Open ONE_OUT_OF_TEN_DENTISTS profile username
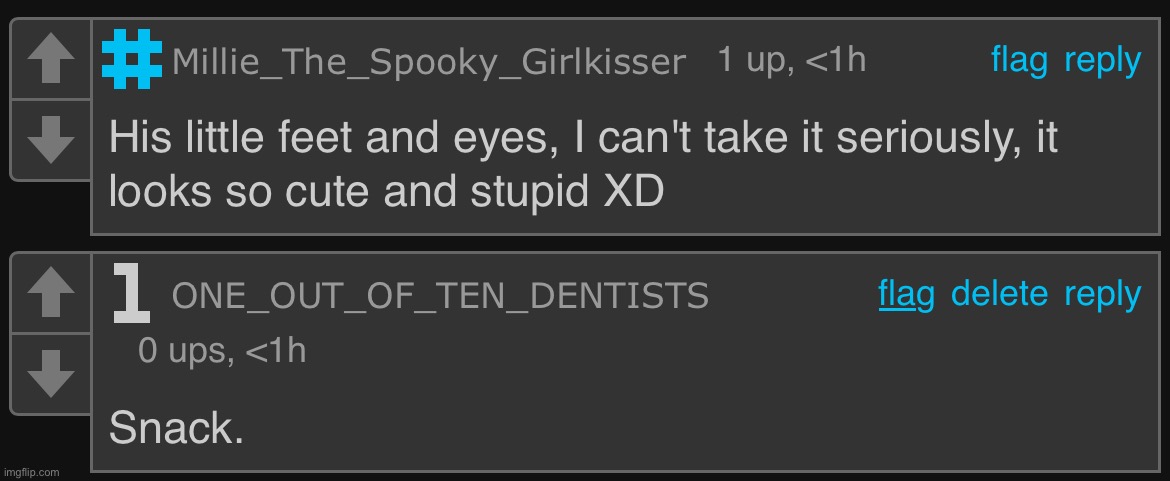The width and height of the screenshot is (1170, 481). coord(440,296)
